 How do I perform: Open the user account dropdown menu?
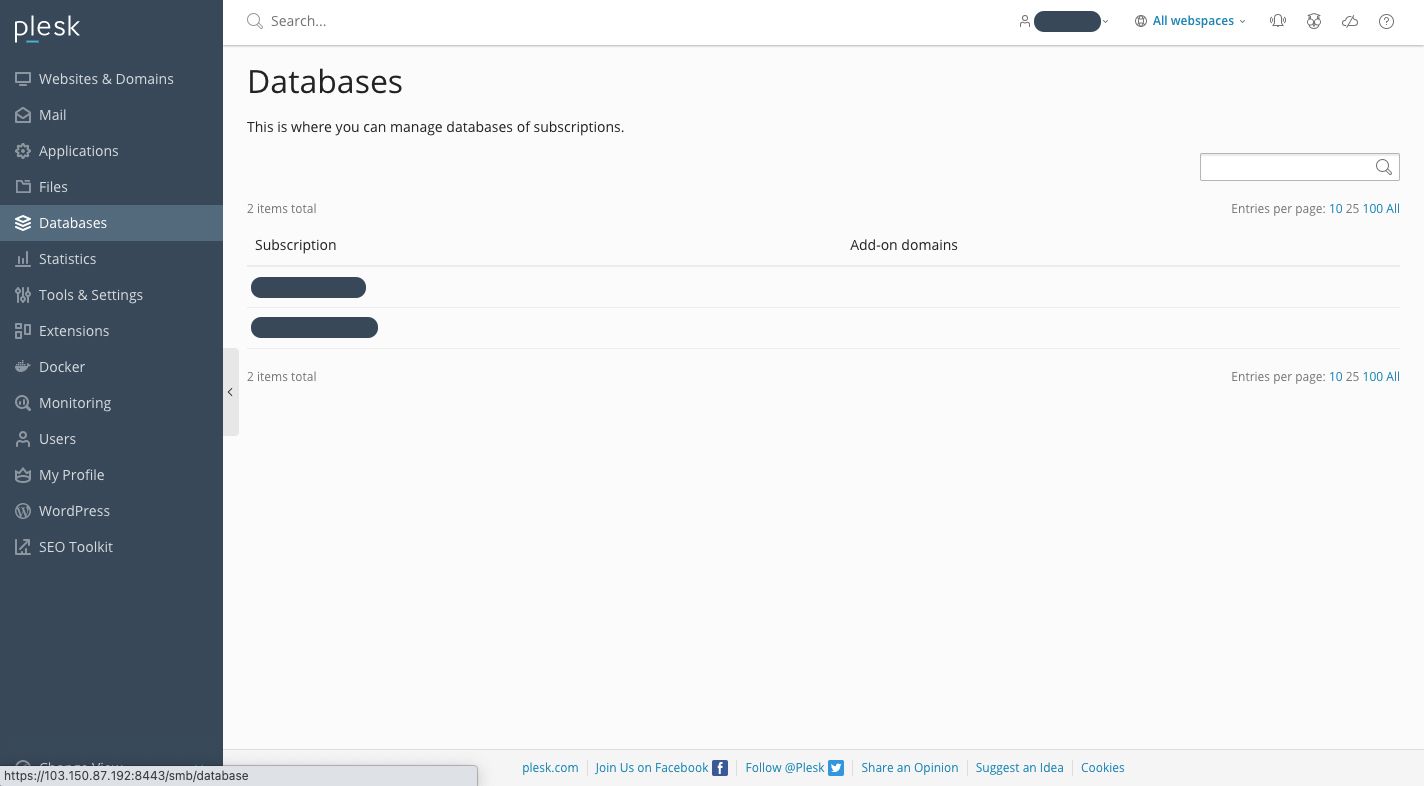[1065, 21]
